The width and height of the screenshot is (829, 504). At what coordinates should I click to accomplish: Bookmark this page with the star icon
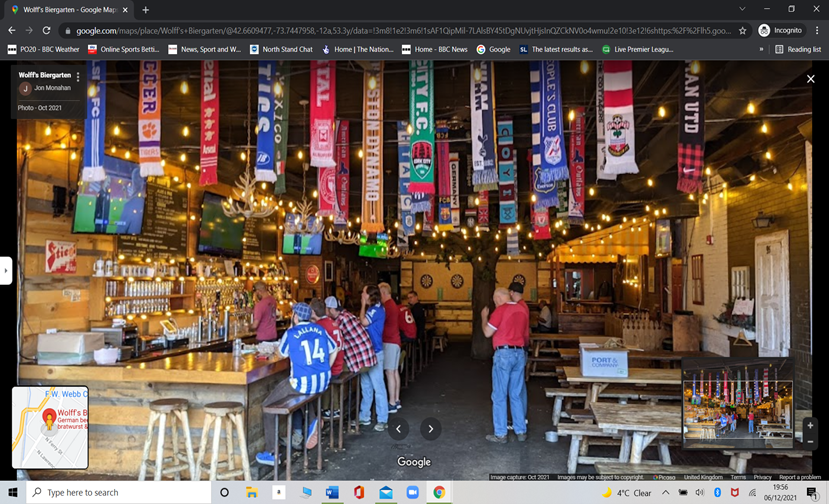click(742, 31)
